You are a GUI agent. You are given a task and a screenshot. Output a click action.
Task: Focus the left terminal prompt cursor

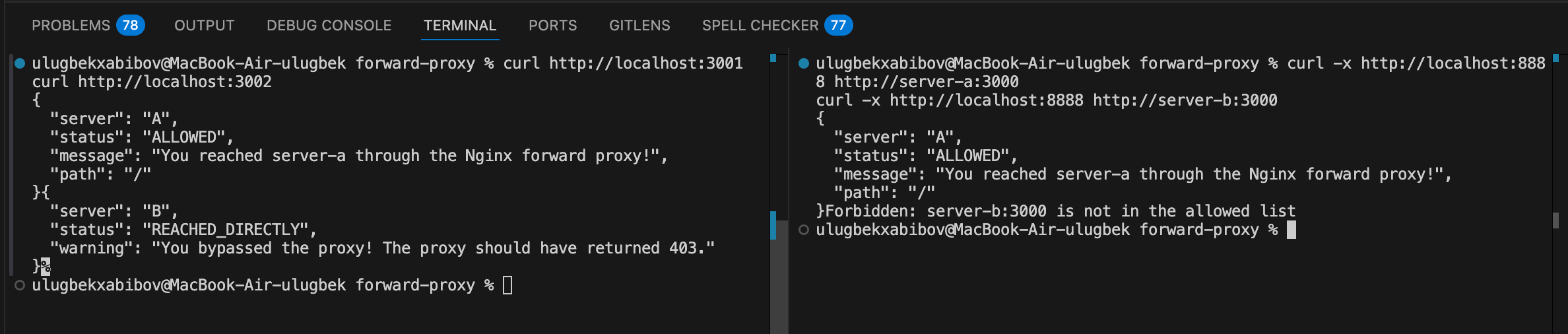click(x=507, y=285)
